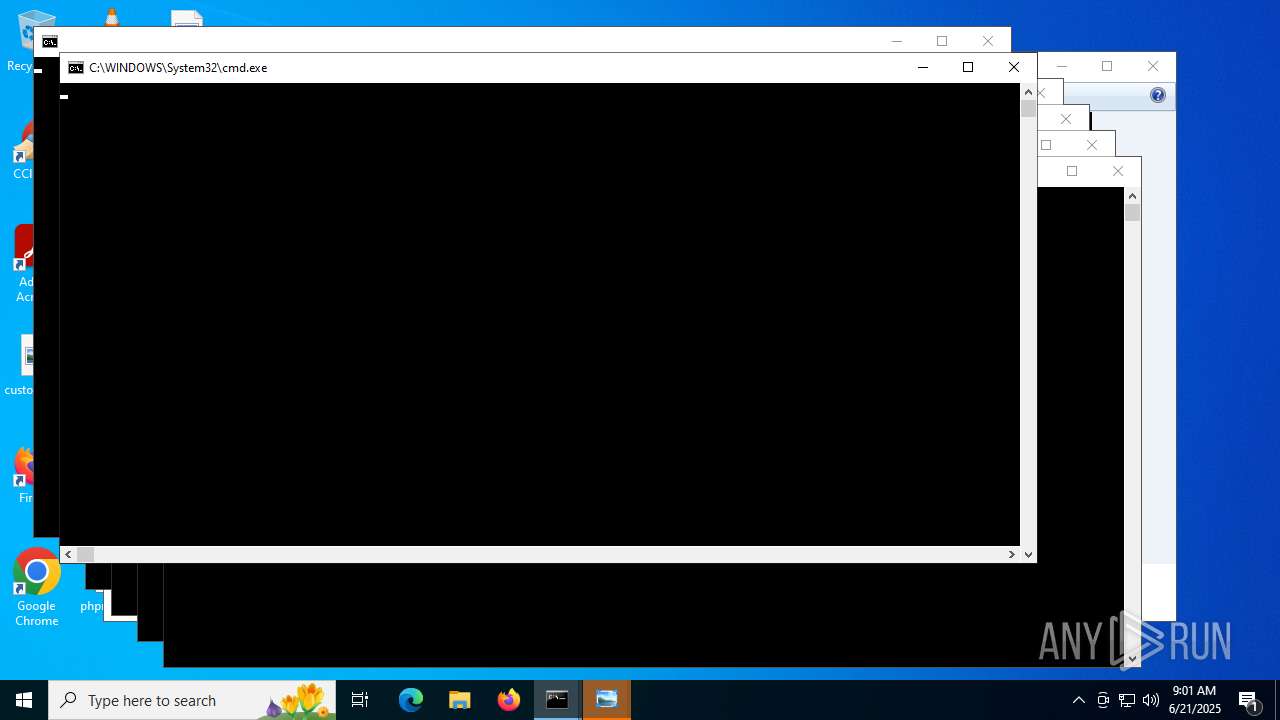Click the cmd.exe vertical scrollbar thumb
Image resolution: width=1280 pixels, height=720 pixels.
tap(1028, 108)
